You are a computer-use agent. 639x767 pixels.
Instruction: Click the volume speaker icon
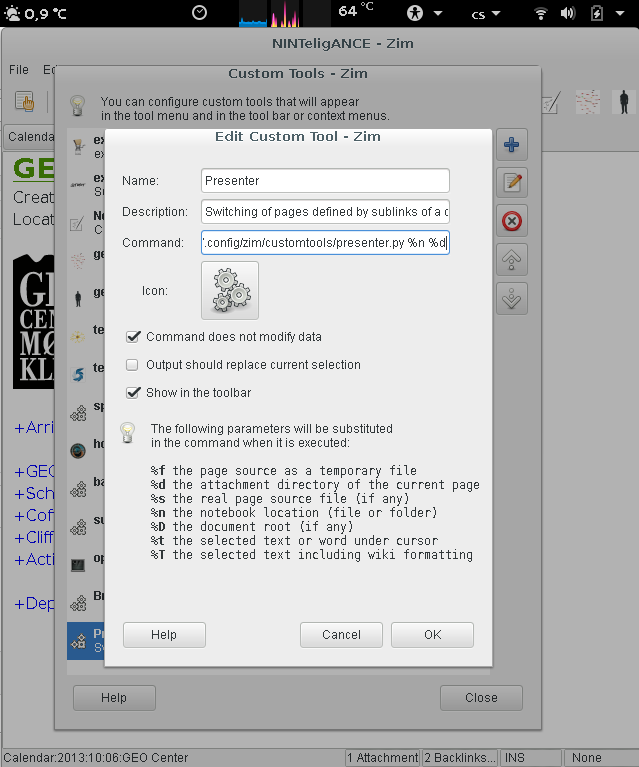(x=569, y=13)
